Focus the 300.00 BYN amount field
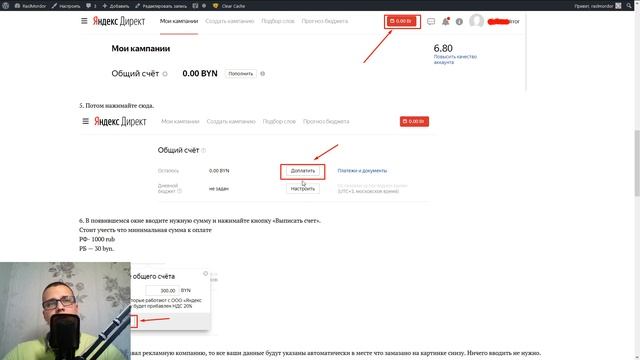The width and height of the screenshot is (640, 360). [x=162, y=290]
